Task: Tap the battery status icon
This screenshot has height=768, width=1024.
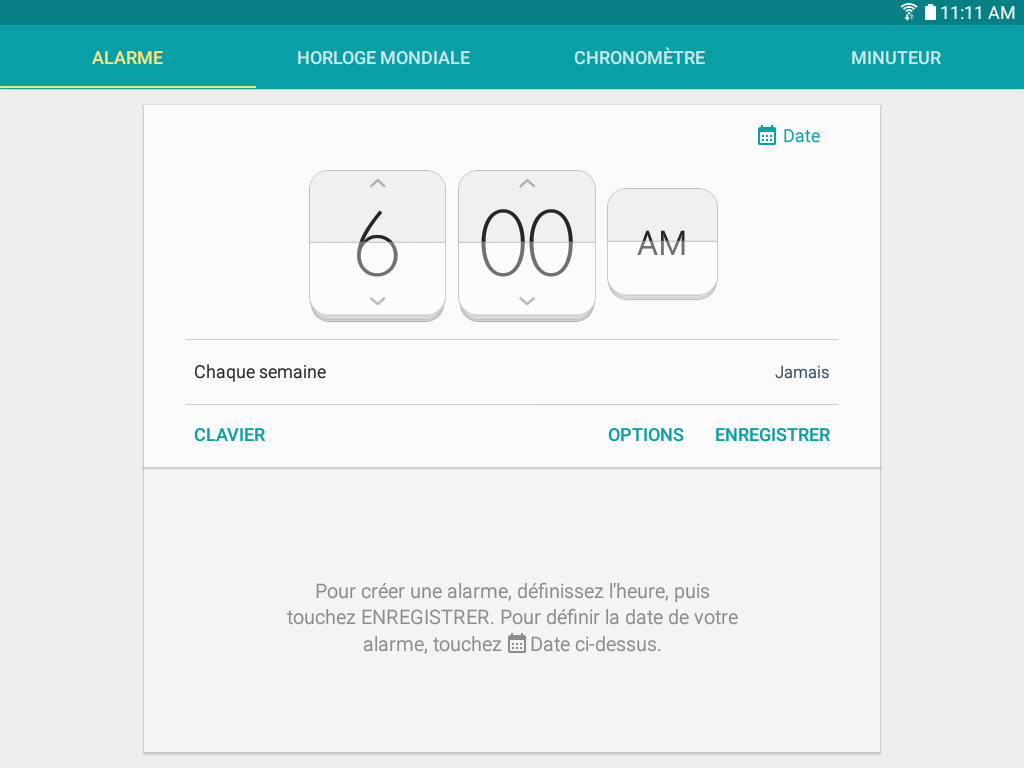Action: click(930, 12)
